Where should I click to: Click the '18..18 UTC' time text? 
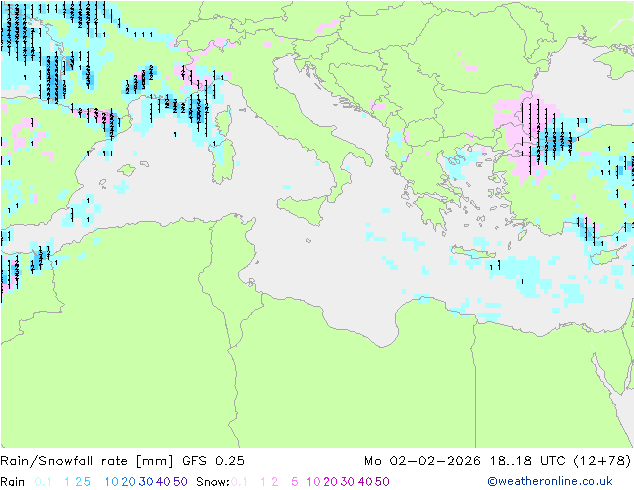coord(527,461)
